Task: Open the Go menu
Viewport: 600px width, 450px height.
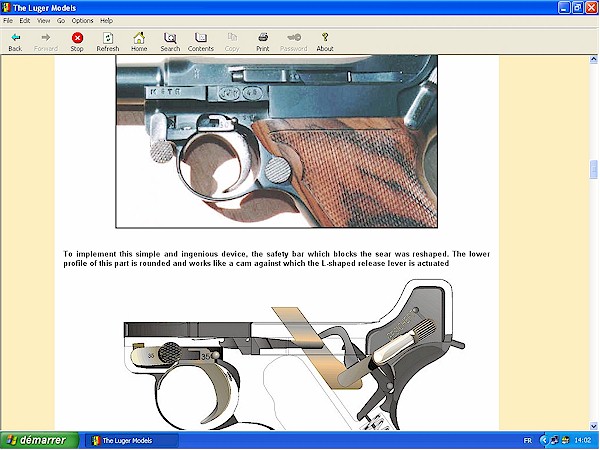Action: 61,21
